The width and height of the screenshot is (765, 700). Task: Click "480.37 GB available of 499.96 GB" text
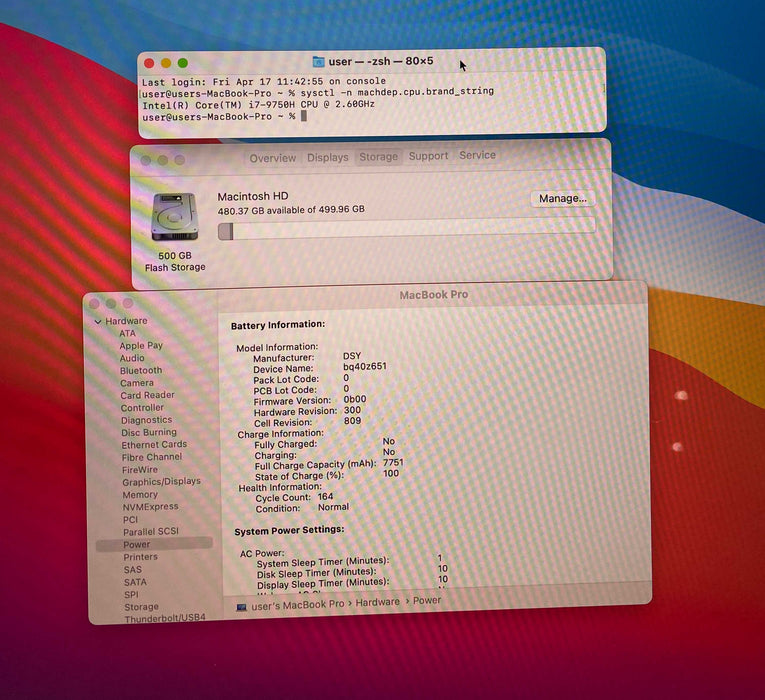point(291,210)
